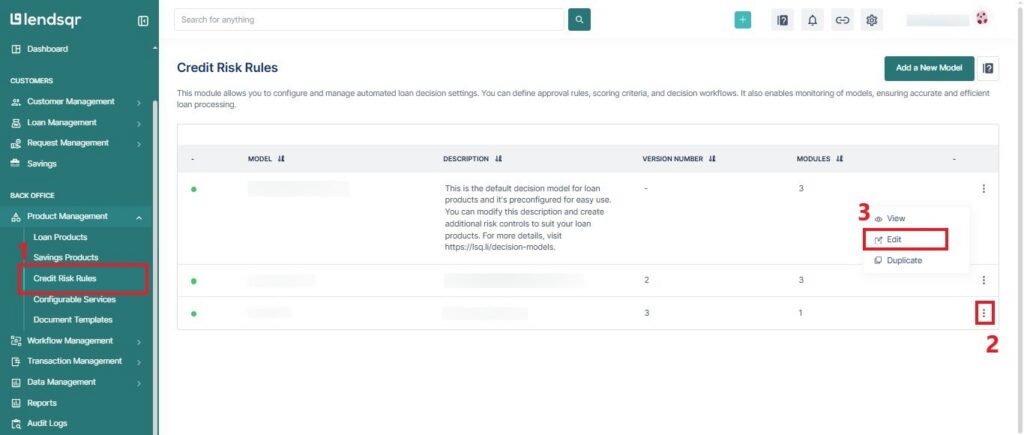
Task: Click the Search for anything field
Action: pos(369,20)
